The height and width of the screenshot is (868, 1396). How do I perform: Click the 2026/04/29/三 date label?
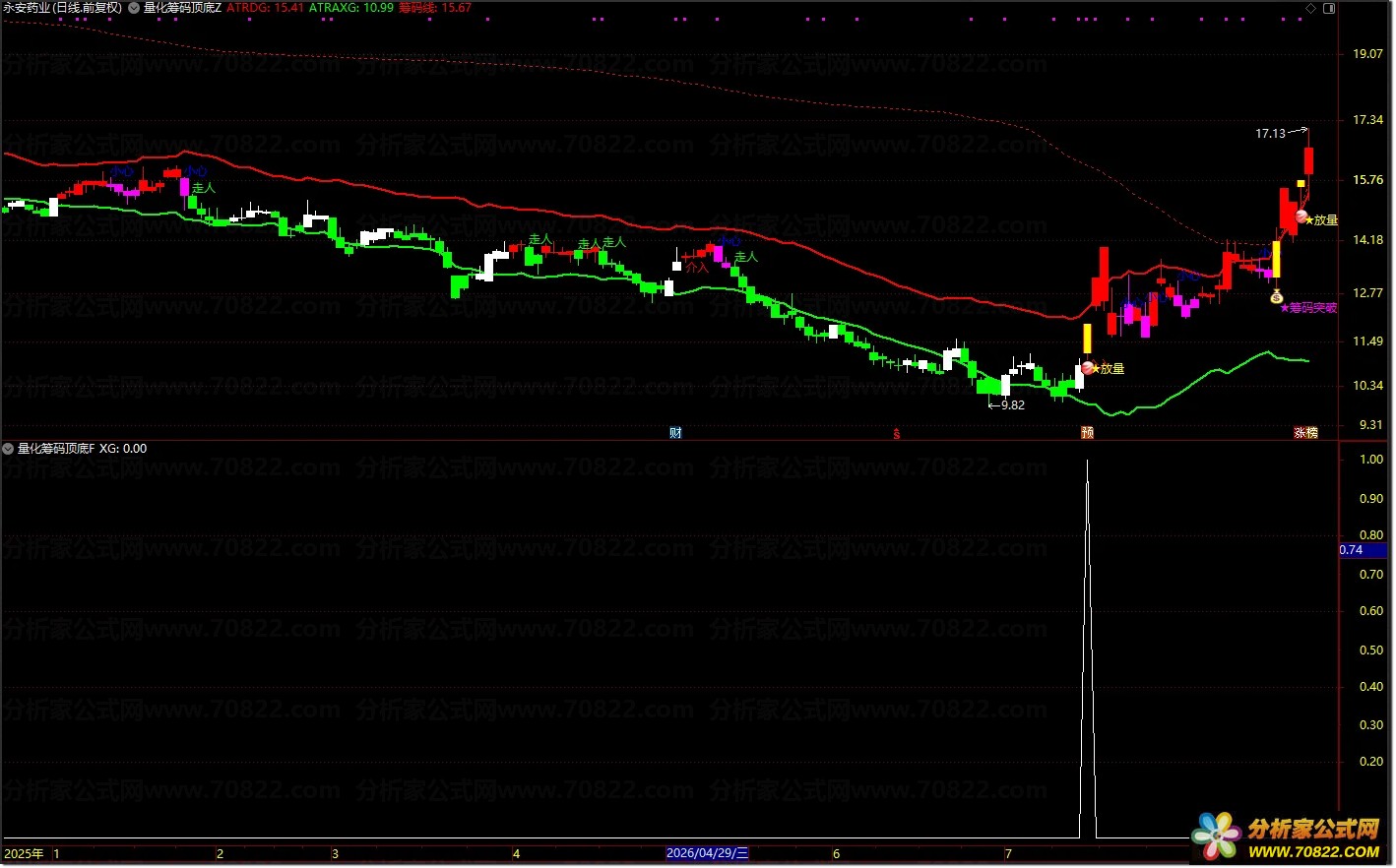tap(707, 853)
